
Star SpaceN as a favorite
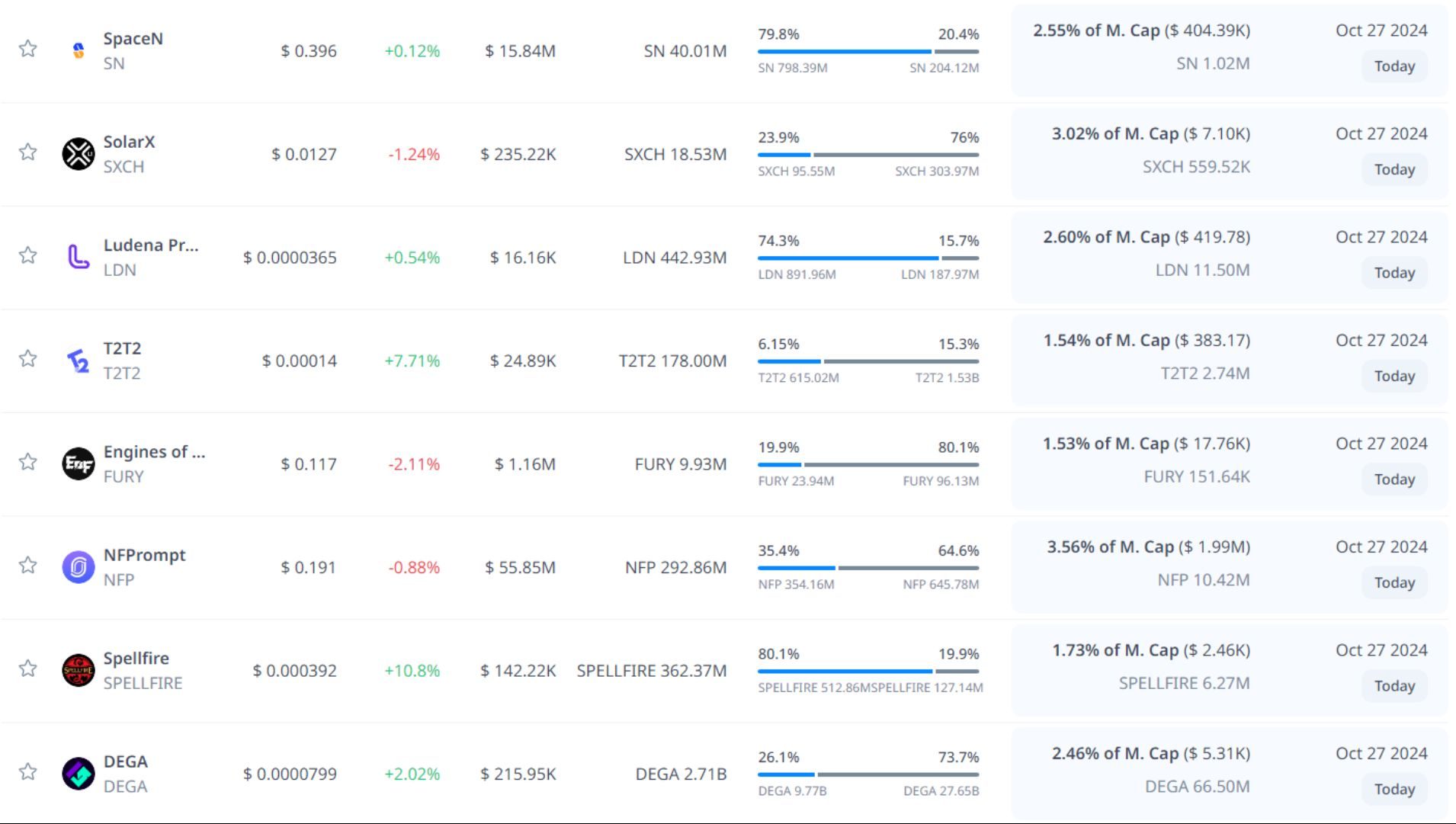(28, 49)
